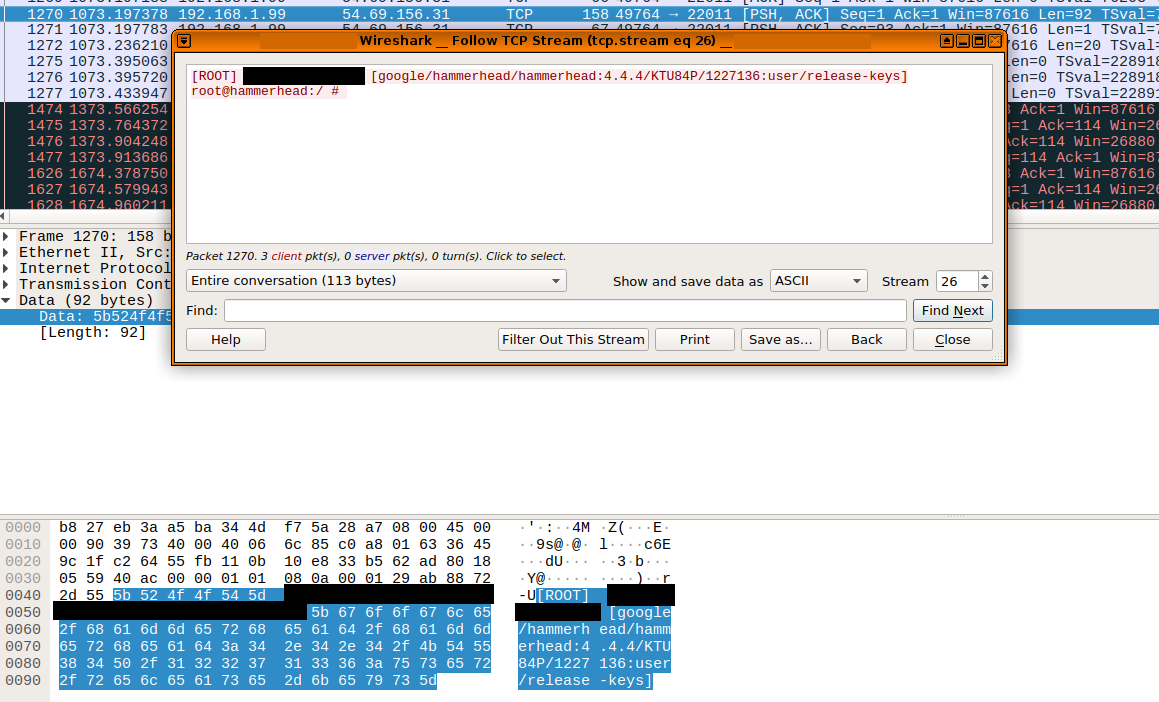Expand the Internet Protocol tree node
This screenshot has width=1159, height=702.
point(6,268)
